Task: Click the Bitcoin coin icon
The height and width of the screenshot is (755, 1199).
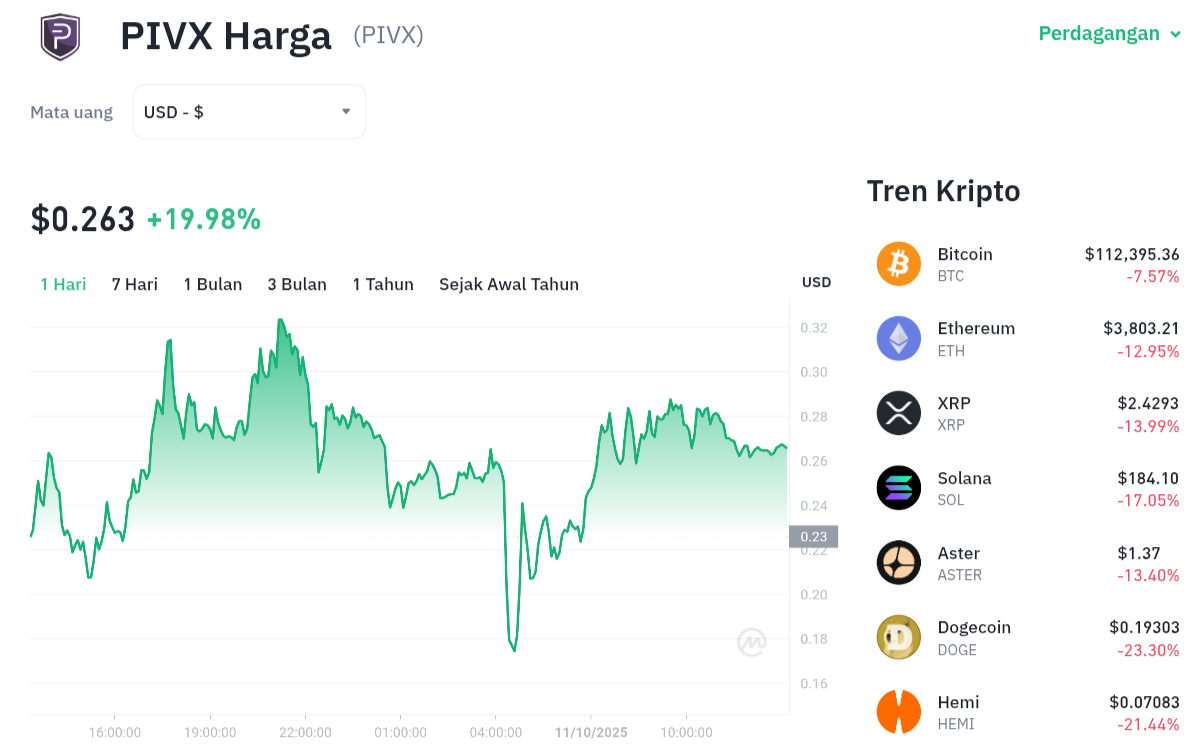Action: pyautogui.click(x=898, y=264)
